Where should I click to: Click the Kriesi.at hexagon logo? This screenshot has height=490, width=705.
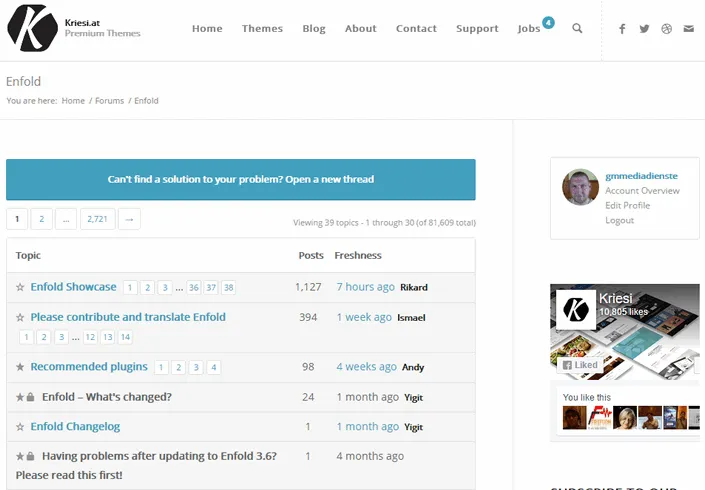click(x=32, y=28)
